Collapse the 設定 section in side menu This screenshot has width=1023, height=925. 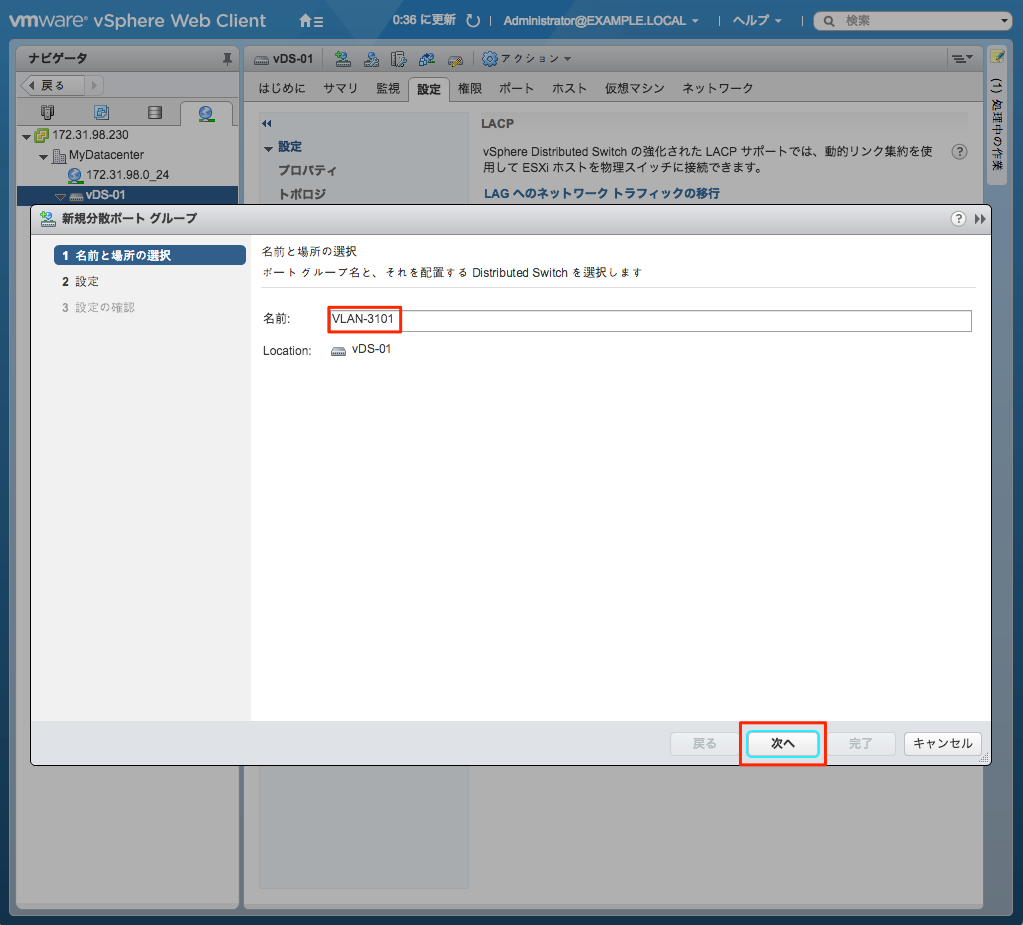[x=268, y=149]
